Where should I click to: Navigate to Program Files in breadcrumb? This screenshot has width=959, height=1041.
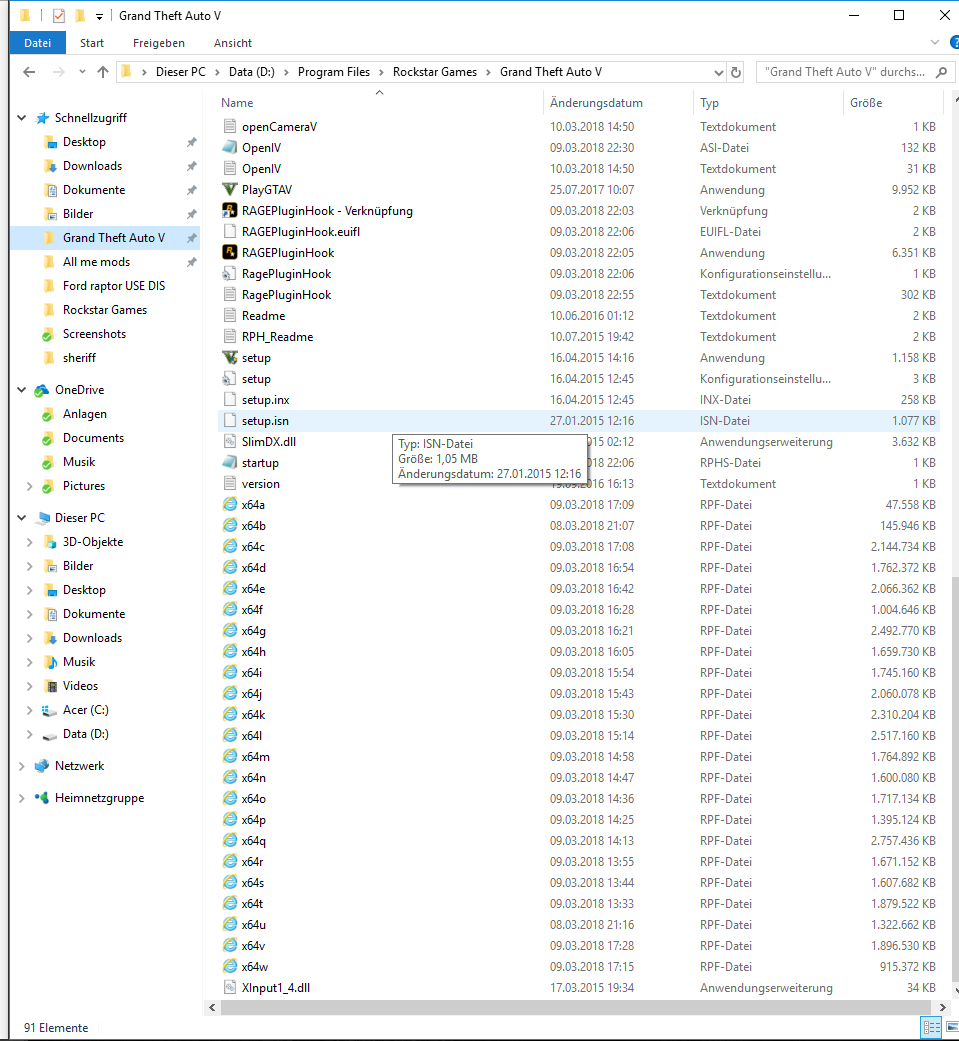(333, 72)
